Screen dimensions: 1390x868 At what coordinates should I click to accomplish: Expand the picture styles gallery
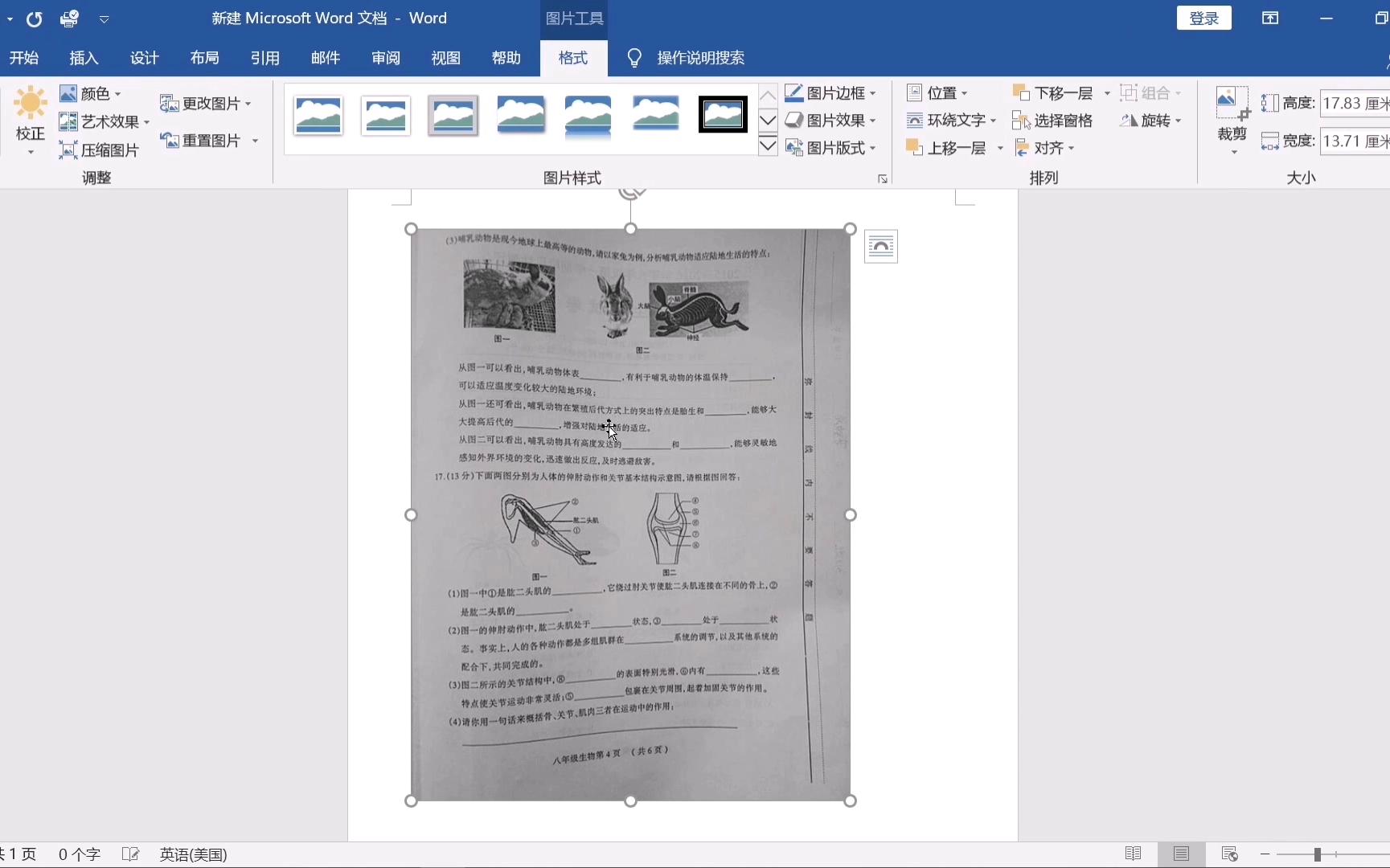click(x=768, y=145)
